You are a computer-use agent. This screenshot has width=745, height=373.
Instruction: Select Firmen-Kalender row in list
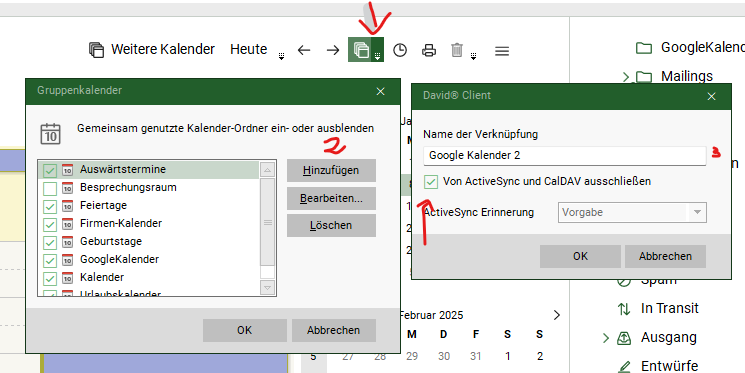(148, 224)
